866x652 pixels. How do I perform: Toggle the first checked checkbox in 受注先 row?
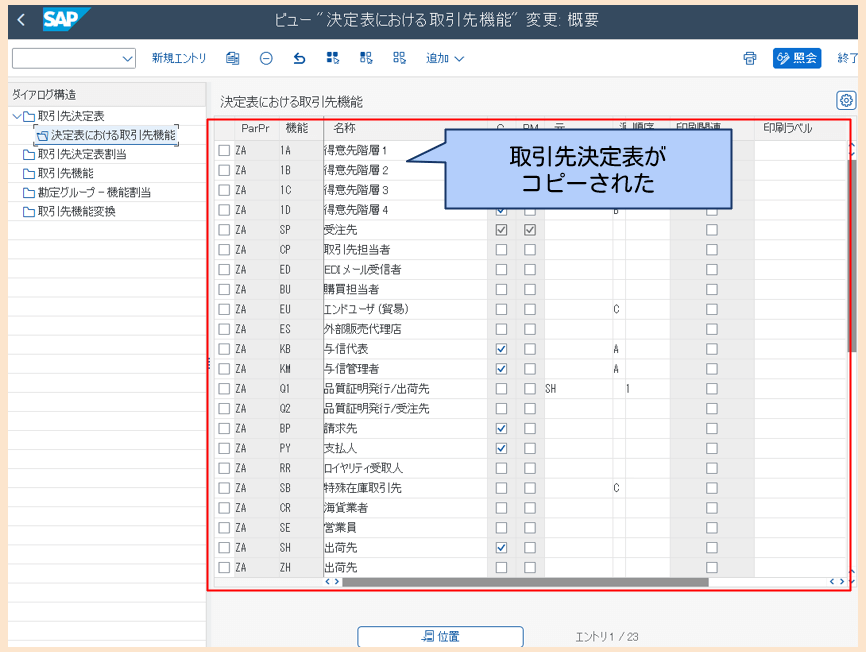click(501, 230)
